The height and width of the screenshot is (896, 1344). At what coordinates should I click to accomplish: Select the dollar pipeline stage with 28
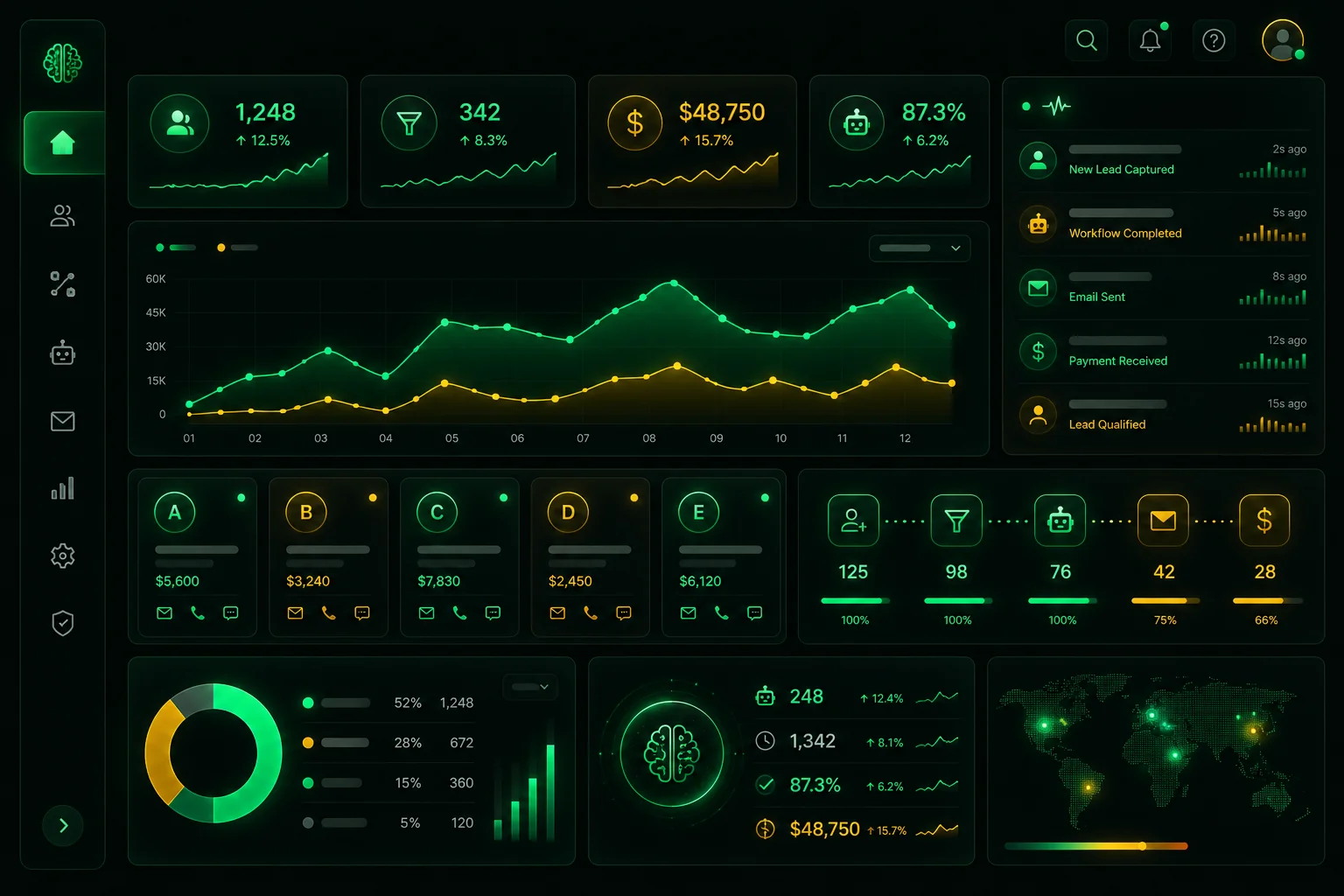click(1264, 521)
